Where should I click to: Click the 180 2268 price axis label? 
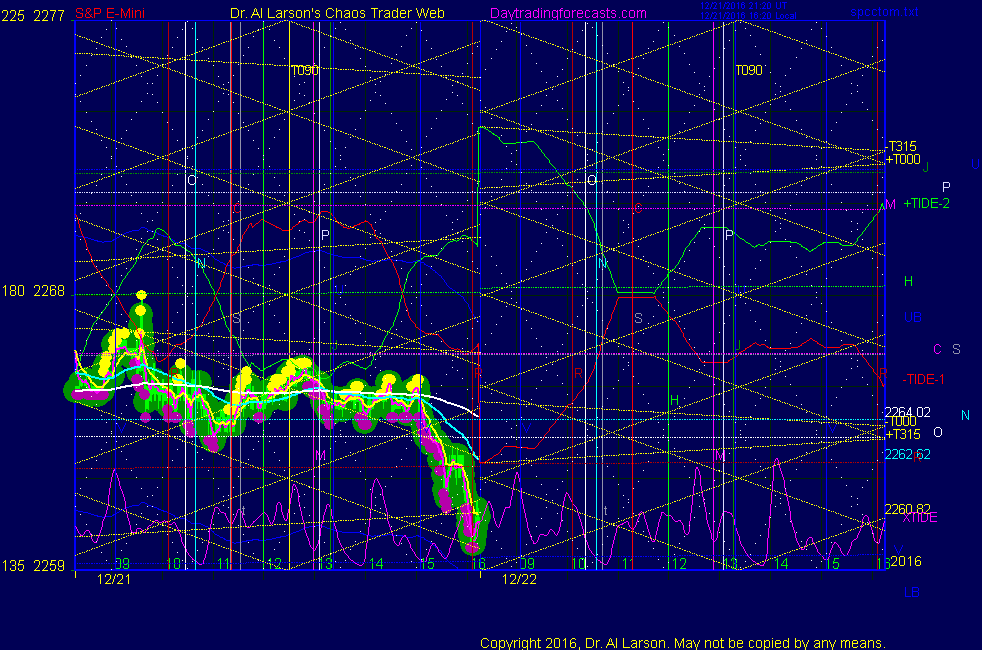[x=33, y=291]
